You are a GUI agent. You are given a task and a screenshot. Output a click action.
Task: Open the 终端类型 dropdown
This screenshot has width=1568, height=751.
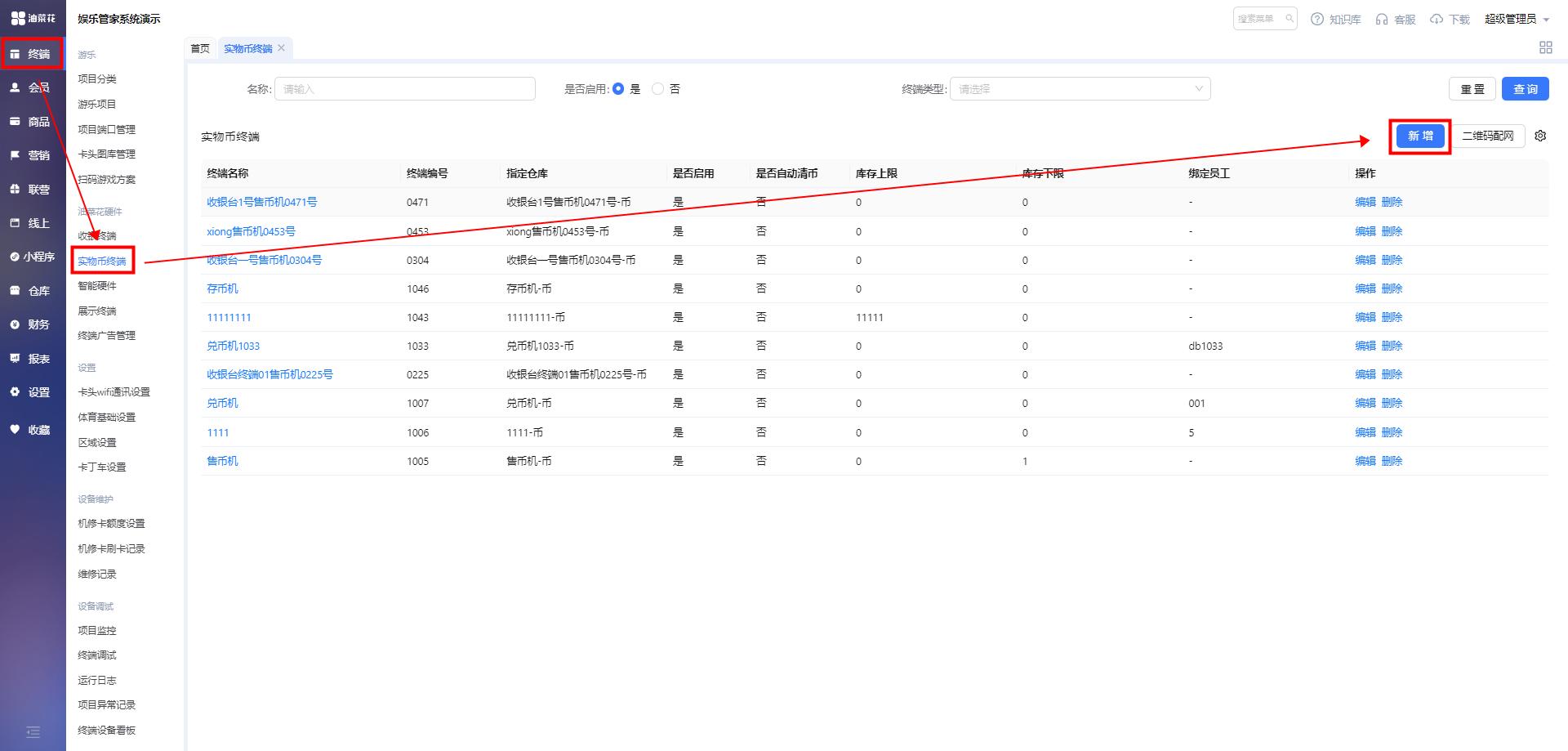click(1080, 89)
